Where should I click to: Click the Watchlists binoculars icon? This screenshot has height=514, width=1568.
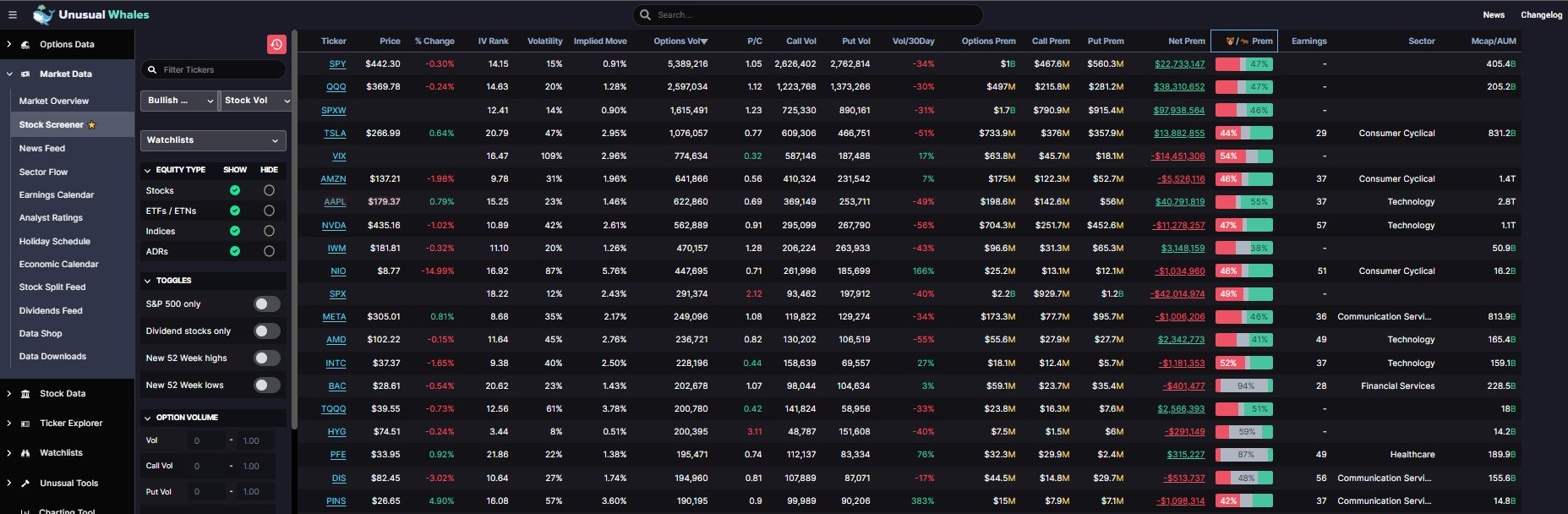coord(25,453)
